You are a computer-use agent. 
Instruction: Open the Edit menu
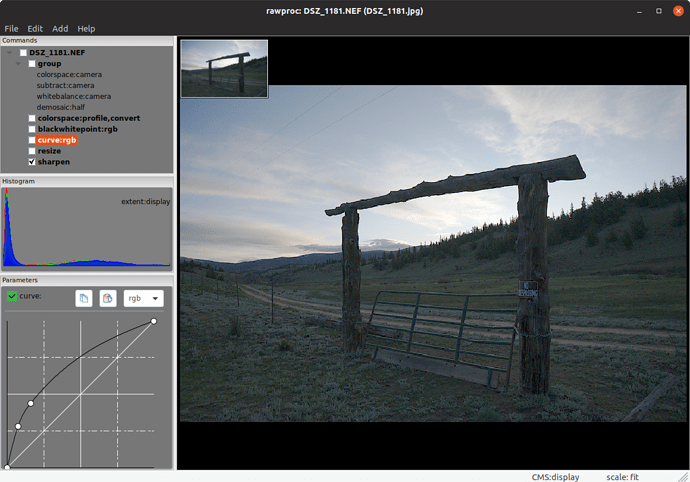click(35, 29)
